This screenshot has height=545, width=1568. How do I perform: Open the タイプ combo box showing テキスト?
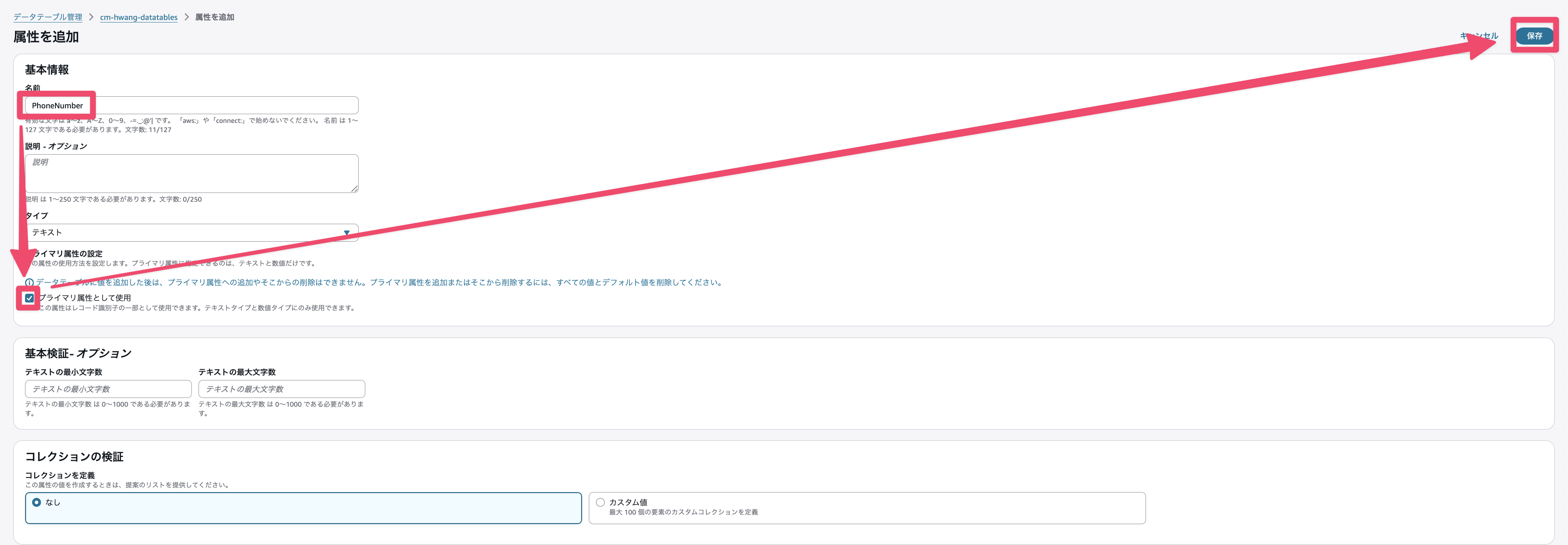tap(183, 232)
